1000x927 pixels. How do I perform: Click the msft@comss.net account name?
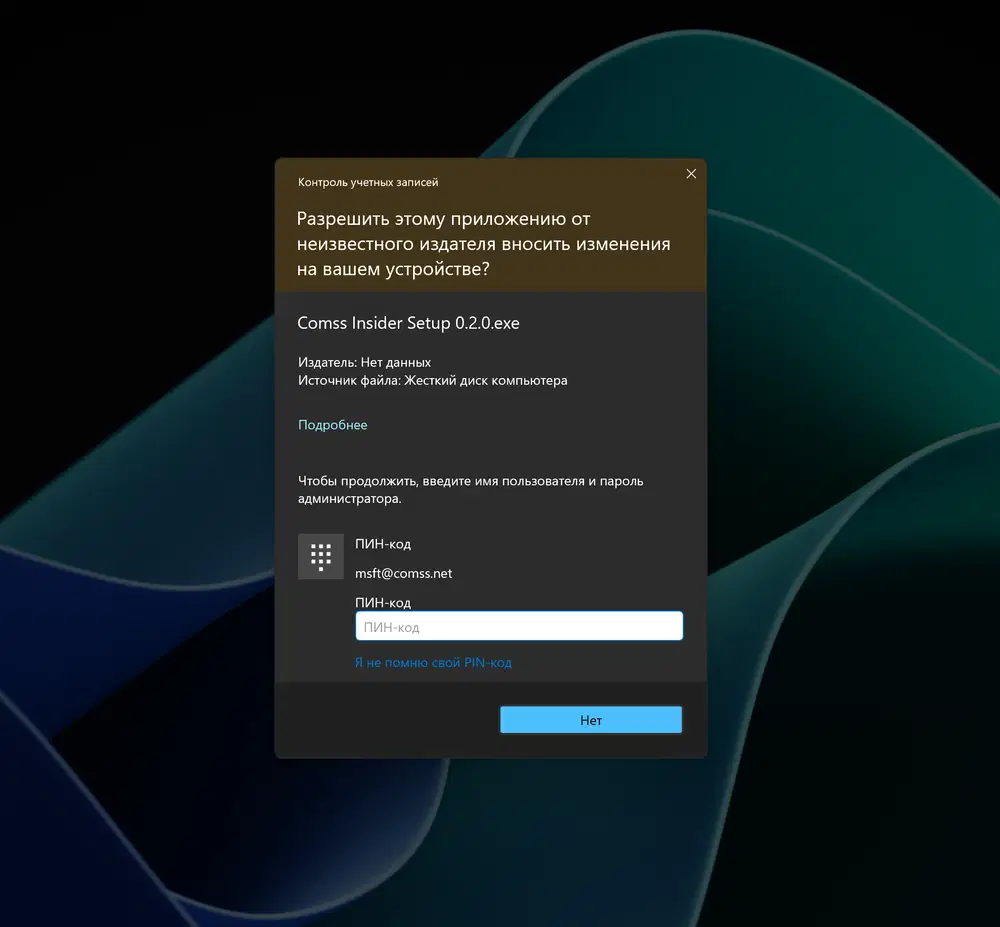pos(403,573)
